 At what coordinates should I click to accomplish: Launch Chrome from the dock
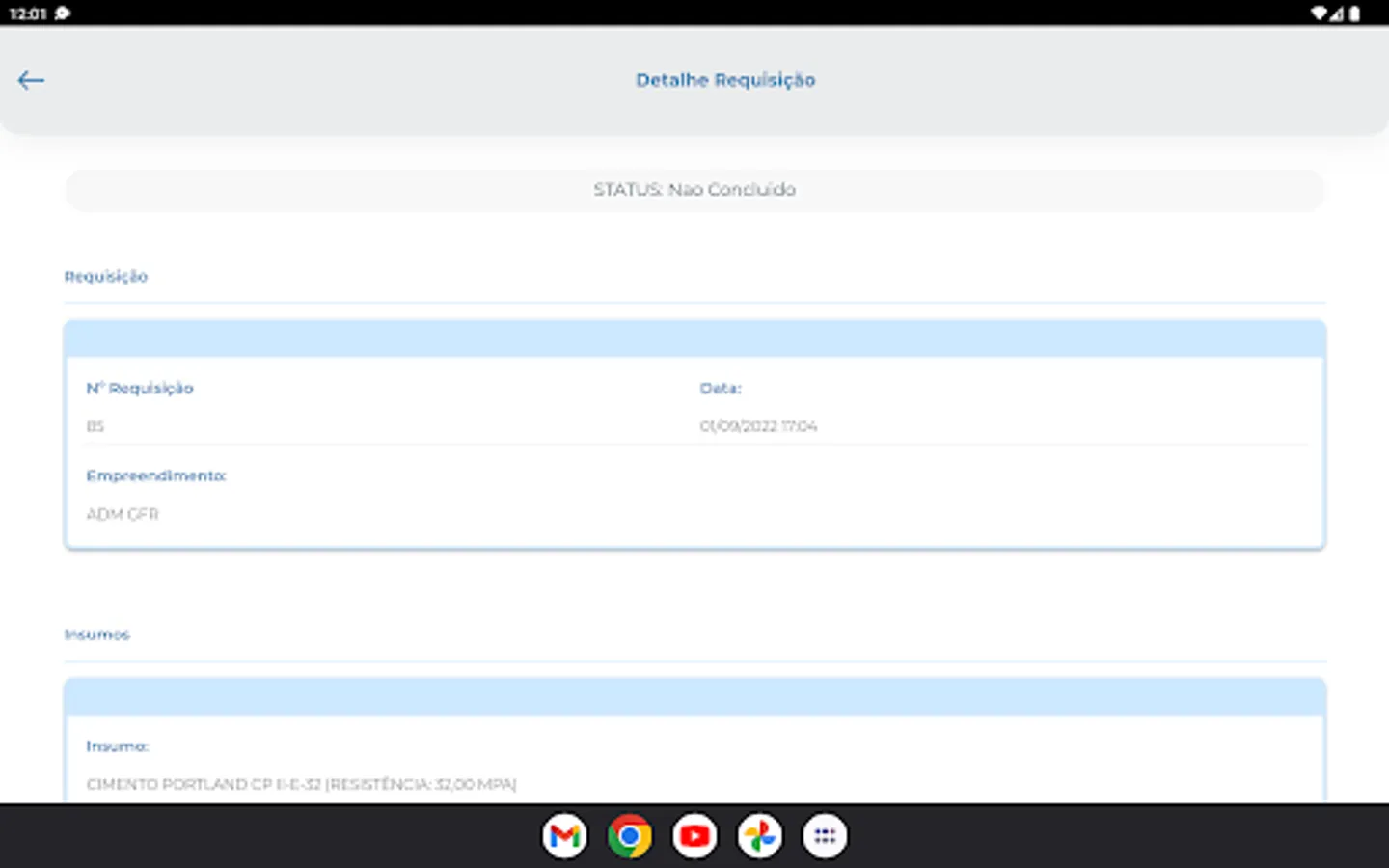pyautogui.click(x=630, y=836)
